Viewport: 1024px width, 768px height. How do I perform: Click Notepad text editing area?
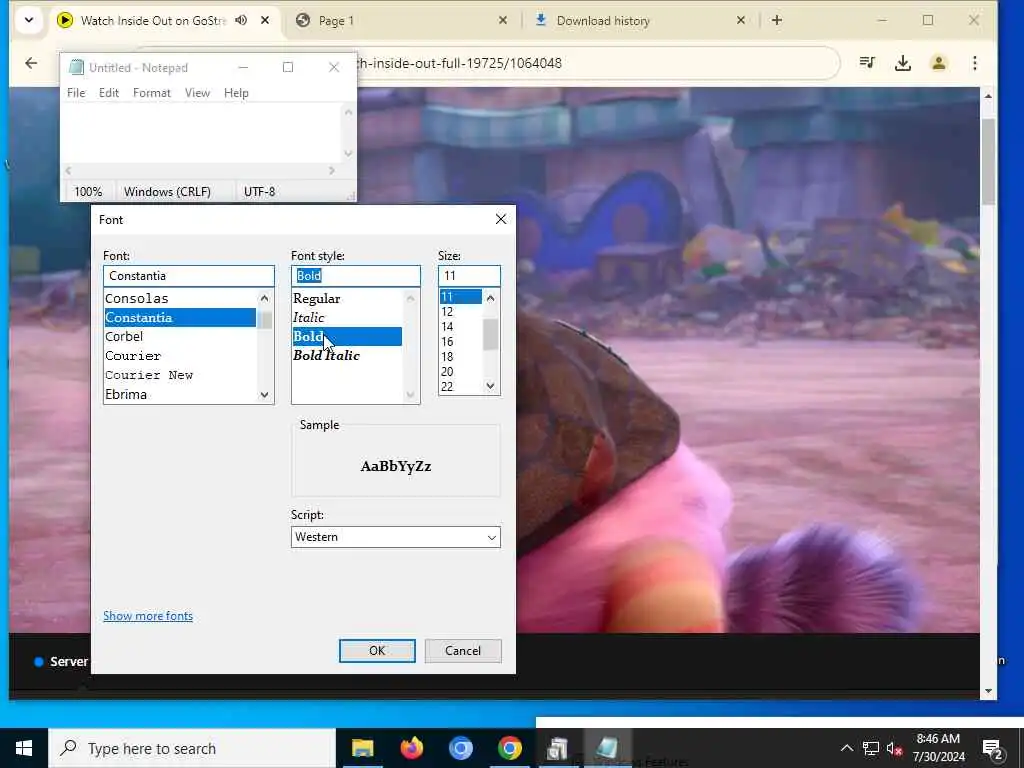point(201,133)
